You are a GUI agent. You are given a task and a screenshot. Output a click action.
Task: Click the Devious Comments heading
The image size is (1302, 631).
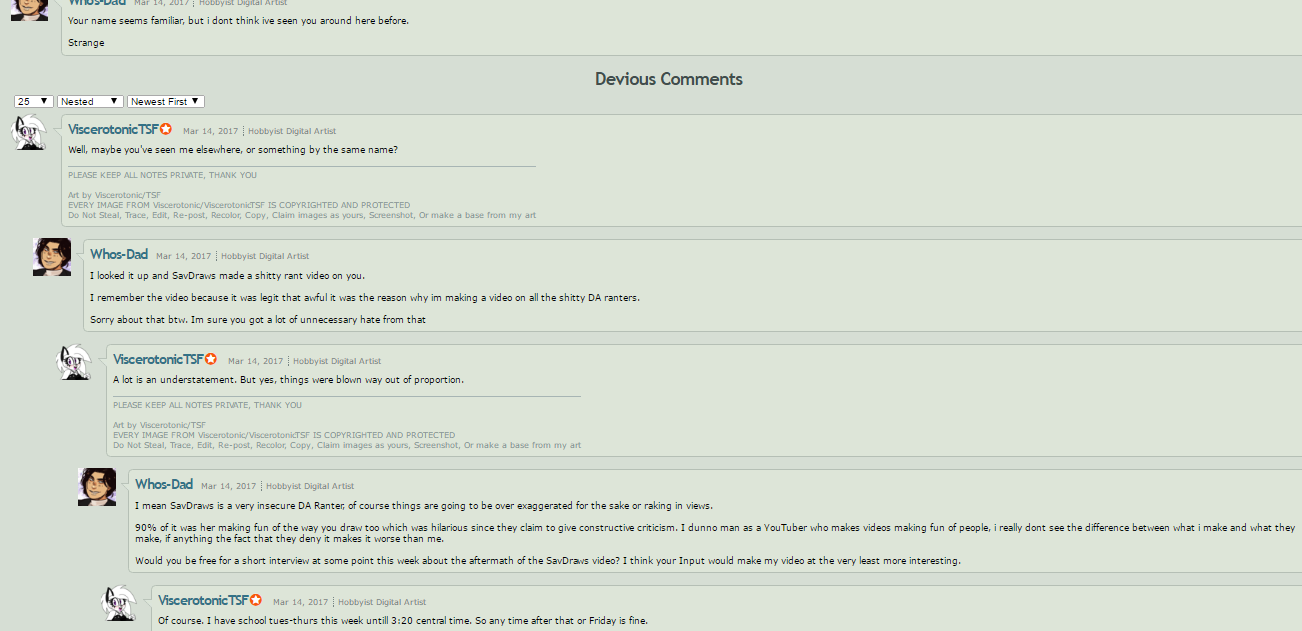click(669, 79)
